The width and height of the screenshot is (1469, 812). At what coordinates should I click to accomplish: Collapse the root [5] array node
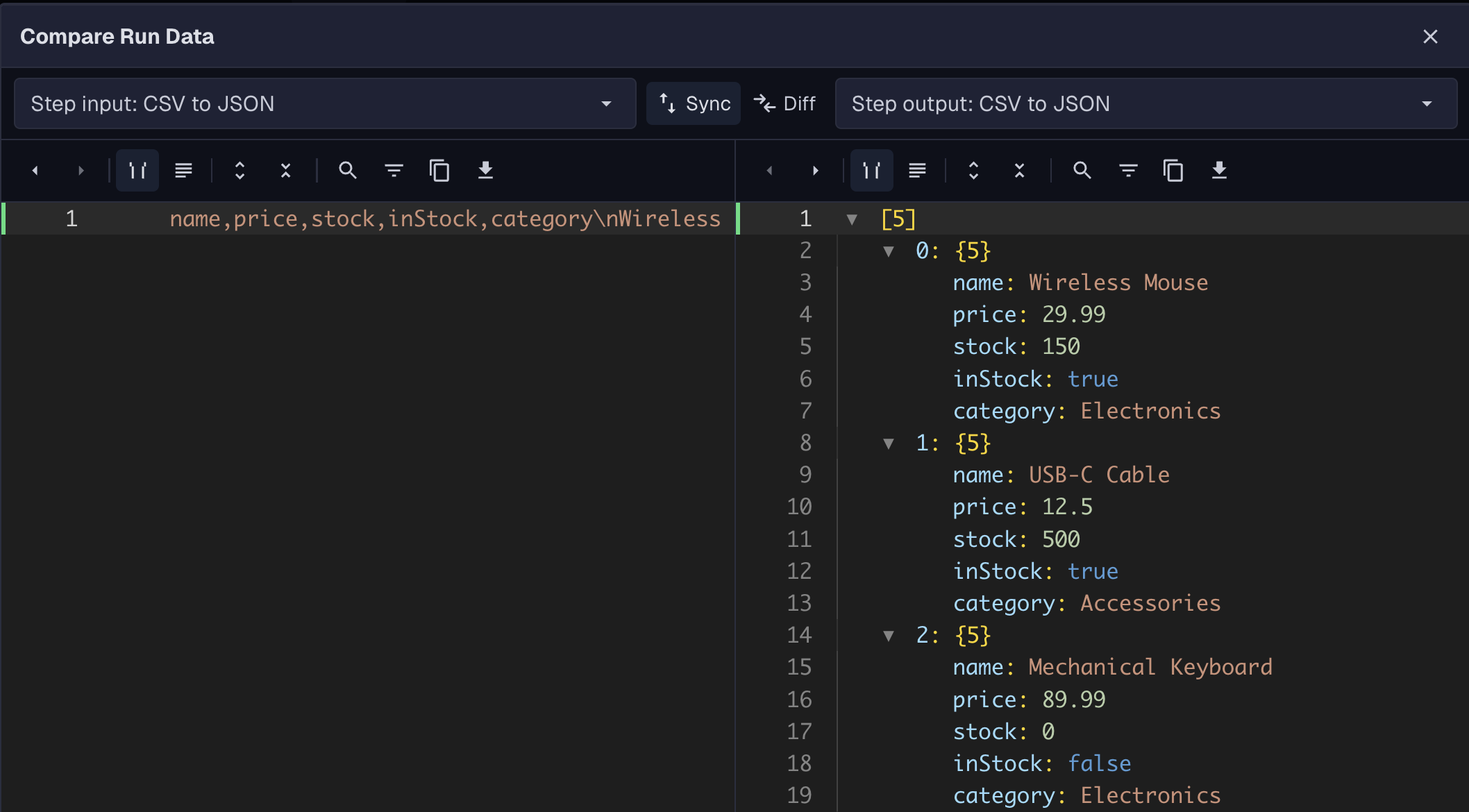click(852, 220)
